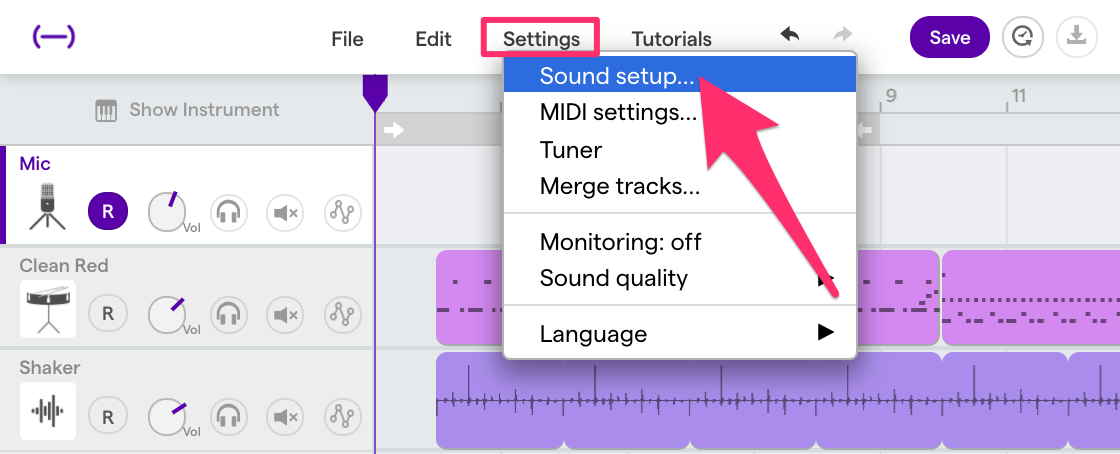Viewport: 1120px width, 454px height.
Task: Click the Mic track microphone icon
Action: click(47, 206)
